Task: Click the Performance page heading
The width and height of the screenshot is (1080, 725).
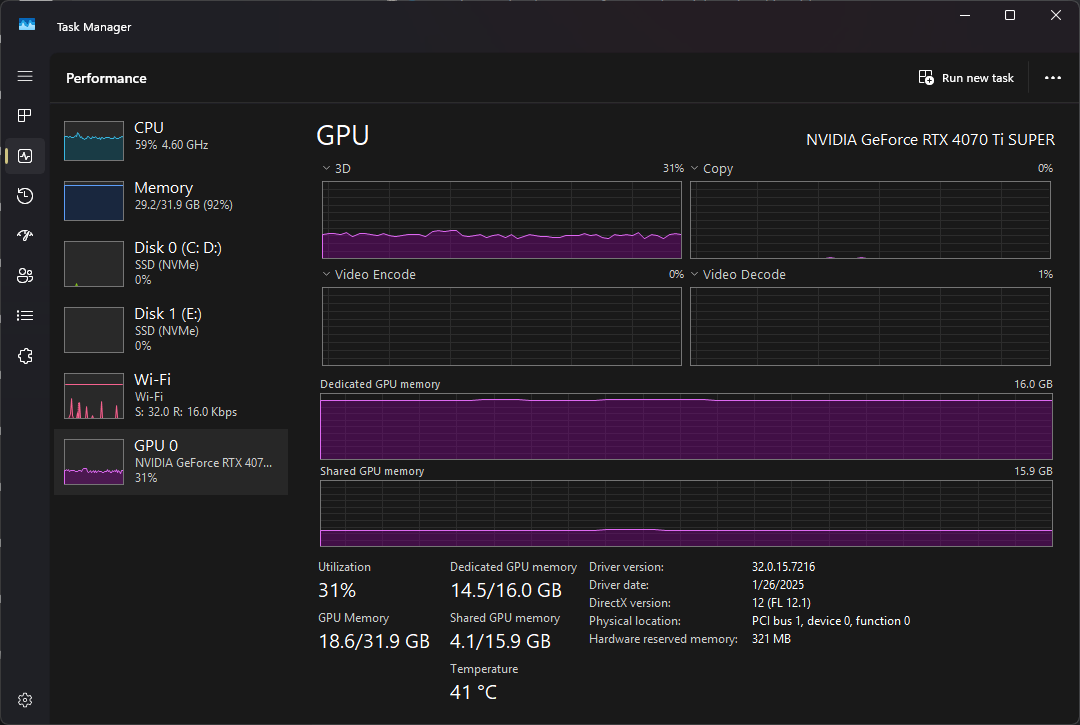Action: pyautogui.click(x=106, y=78)
